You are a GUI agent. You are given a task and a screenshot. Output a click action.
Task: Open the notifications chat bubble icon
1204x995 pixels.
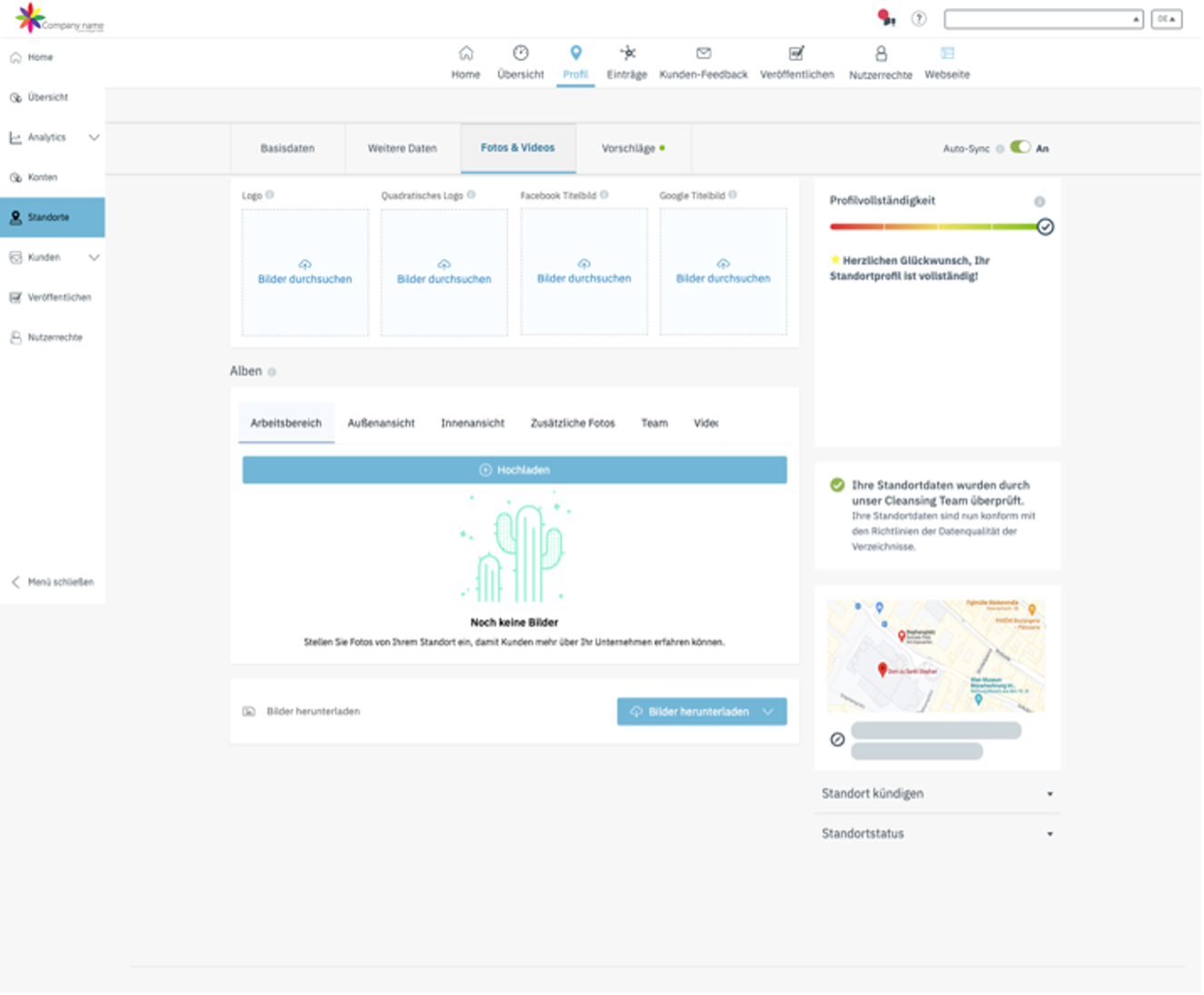coord(887,17)
